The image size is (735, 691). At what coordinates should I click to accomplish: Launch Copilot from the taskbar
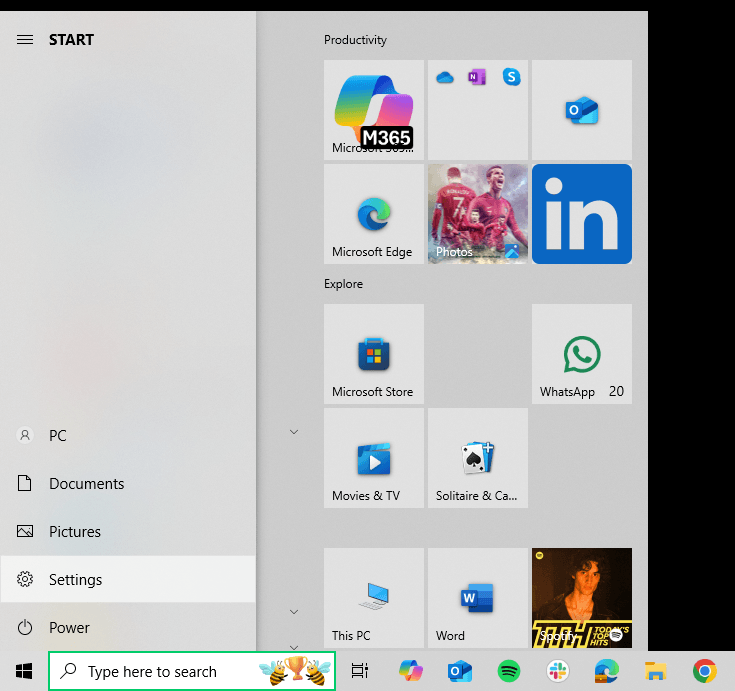click(411, 671)
